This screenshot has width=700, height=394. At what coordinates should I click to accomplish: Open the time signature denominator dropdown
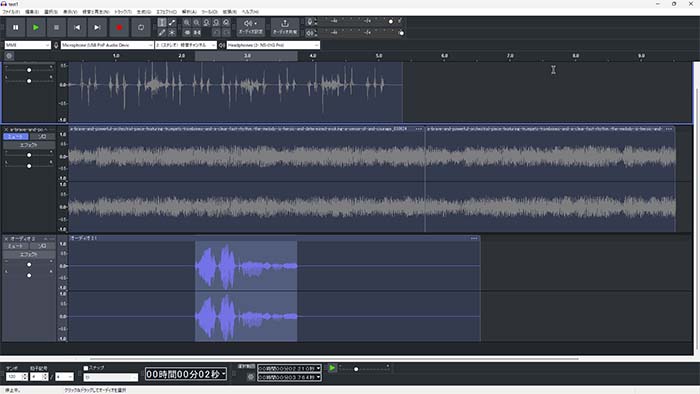coord(64,377)
